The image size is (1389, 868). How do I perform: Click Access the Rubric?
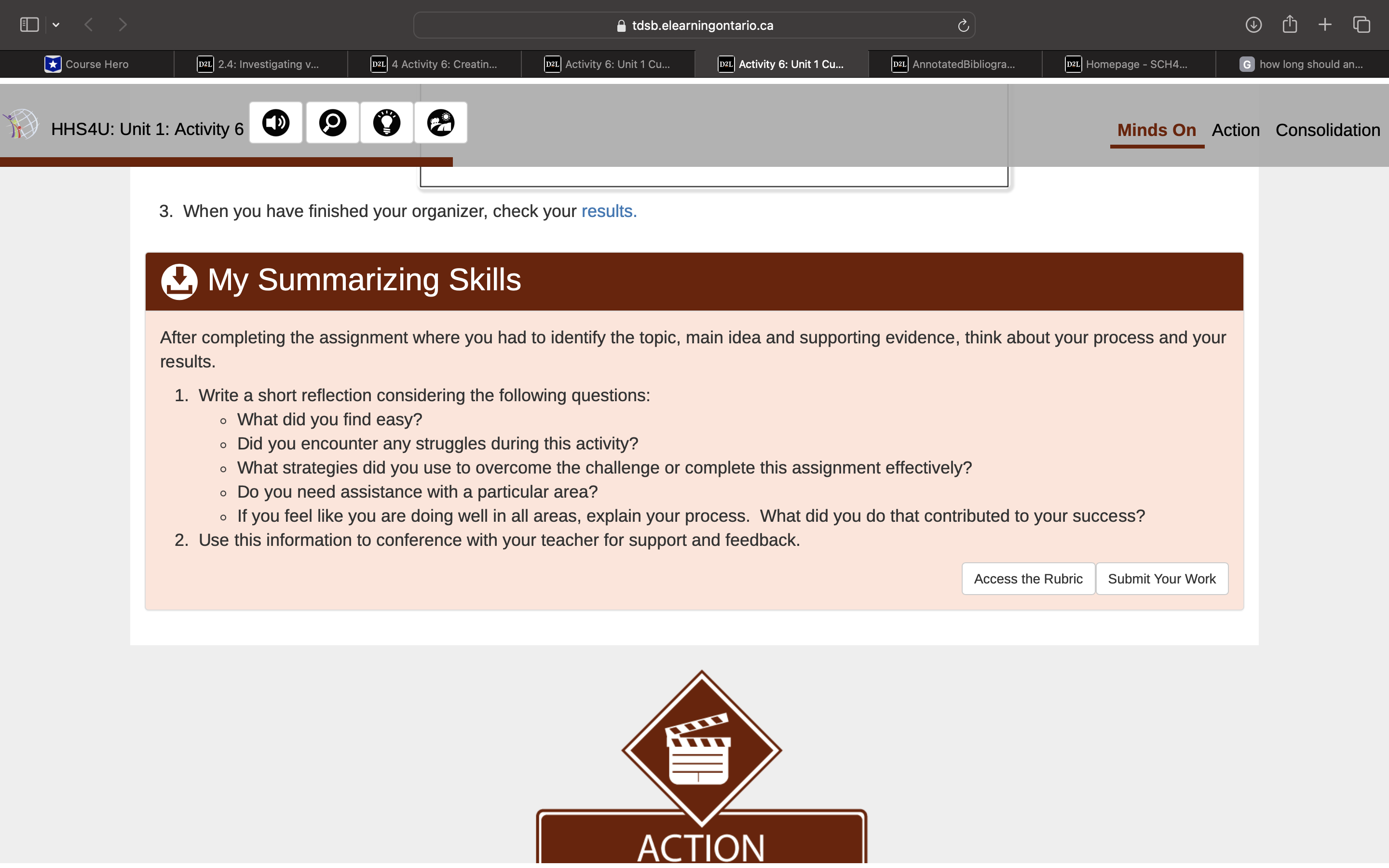coord(1027,579)
